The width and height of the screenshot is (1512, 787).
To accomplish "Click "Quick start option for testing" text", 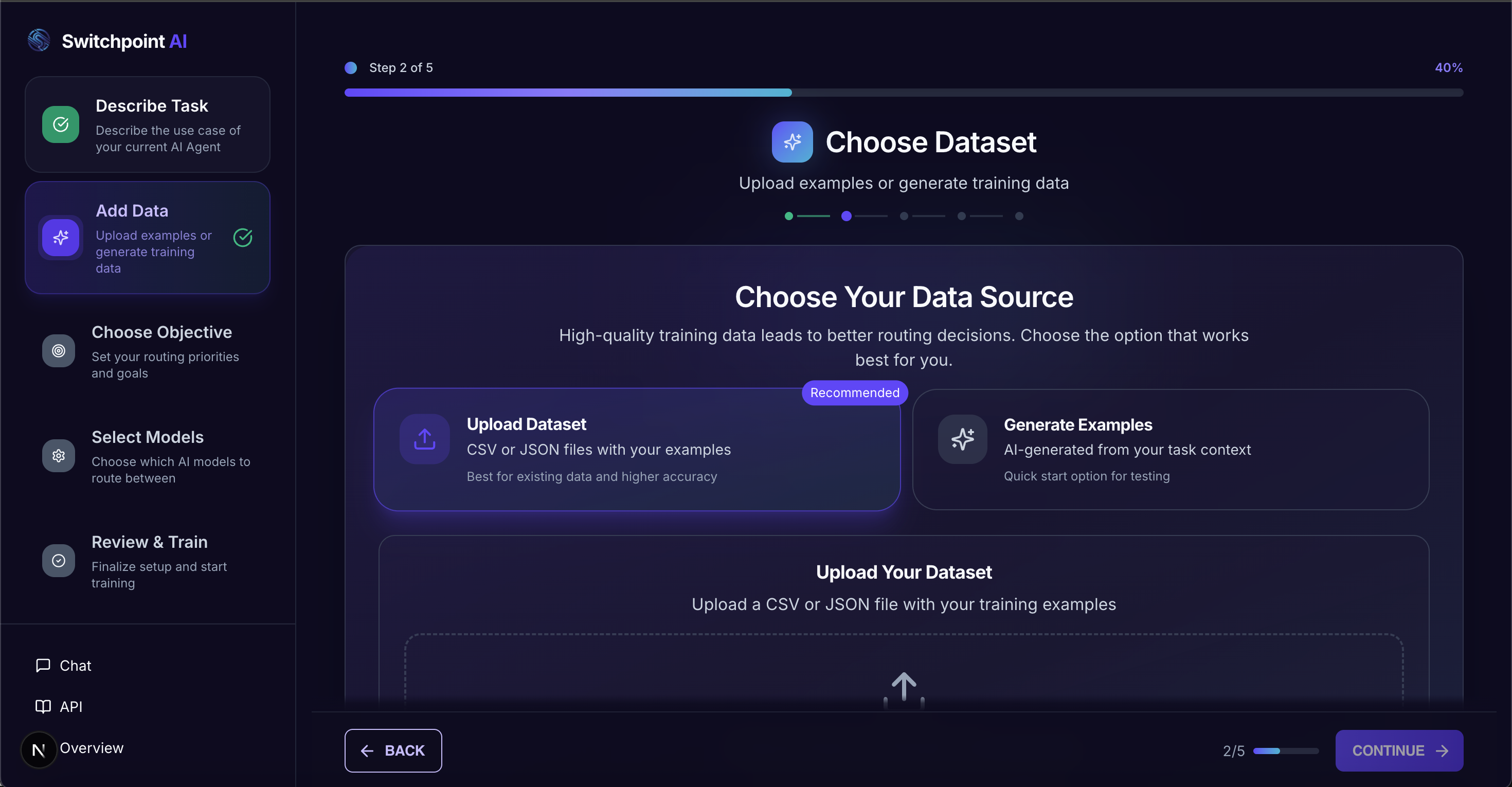I will (x=1087, y=476).
